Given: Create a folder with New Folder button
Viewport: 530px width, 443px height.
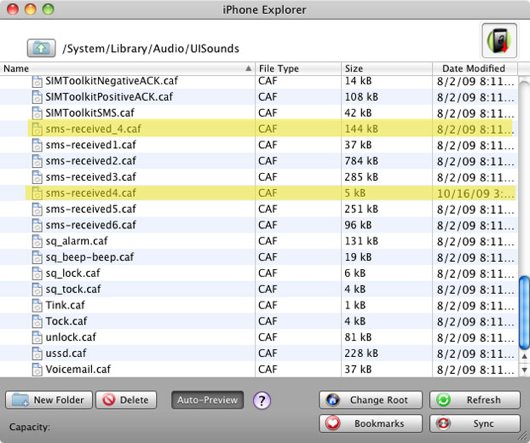Looking at the screenshot, I should click(49, 400).
